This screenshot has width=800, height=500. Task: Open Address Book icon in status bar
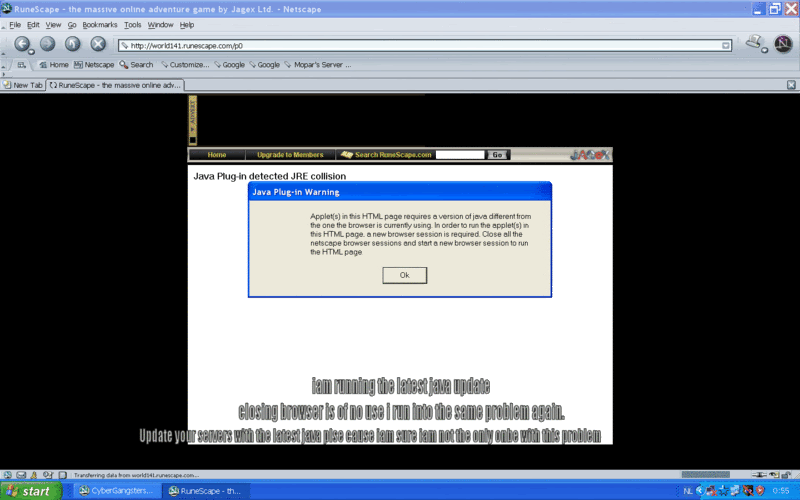tap(47, 475)
